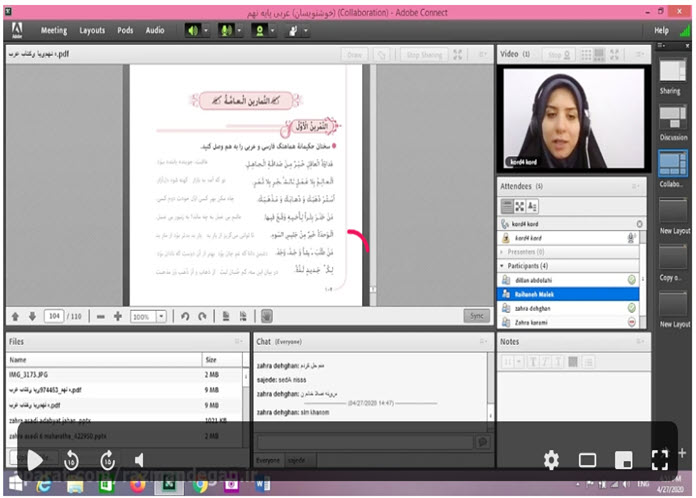Open the microphone options dropdown arrow
The height and width of the screenshot is (498, 696).
(239, 30)
